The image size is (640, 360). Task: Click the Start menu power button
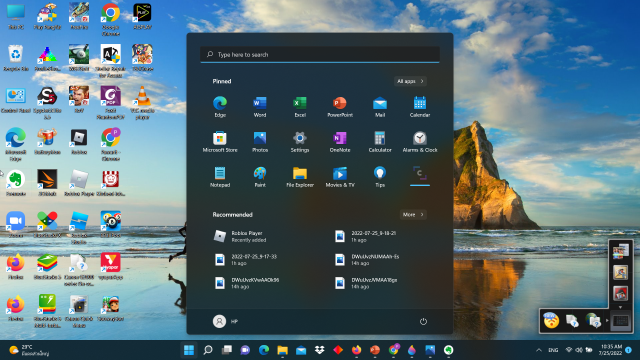[x=423, y=322]
